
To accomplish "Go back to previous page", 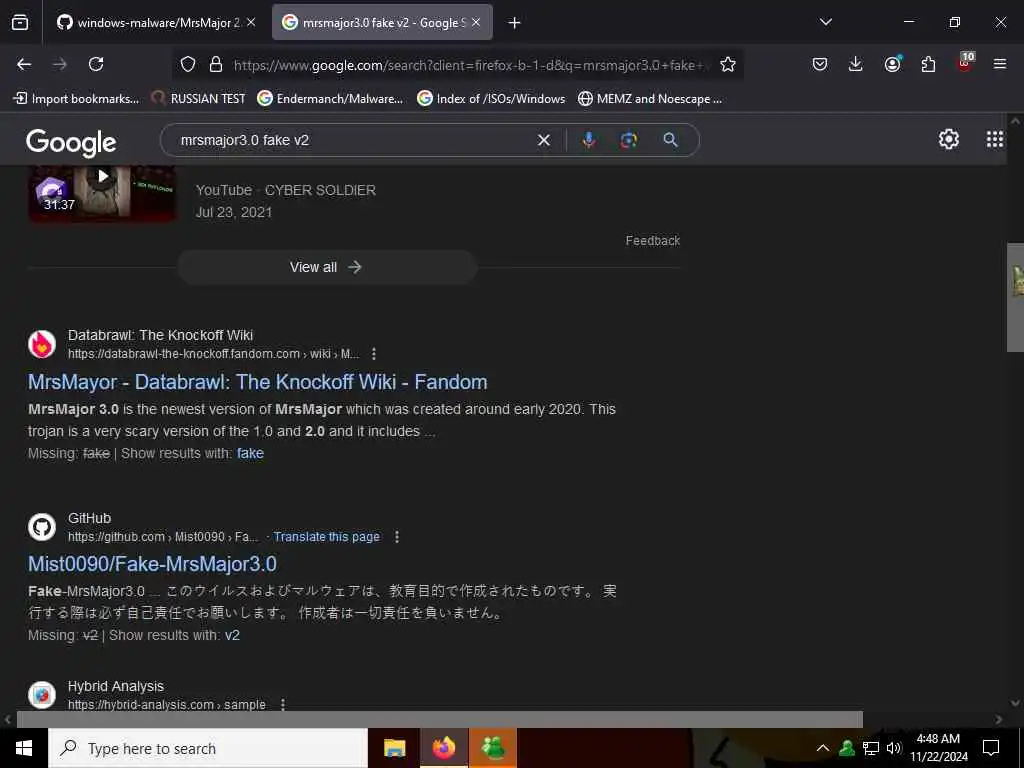I will [x=24, y=64].
